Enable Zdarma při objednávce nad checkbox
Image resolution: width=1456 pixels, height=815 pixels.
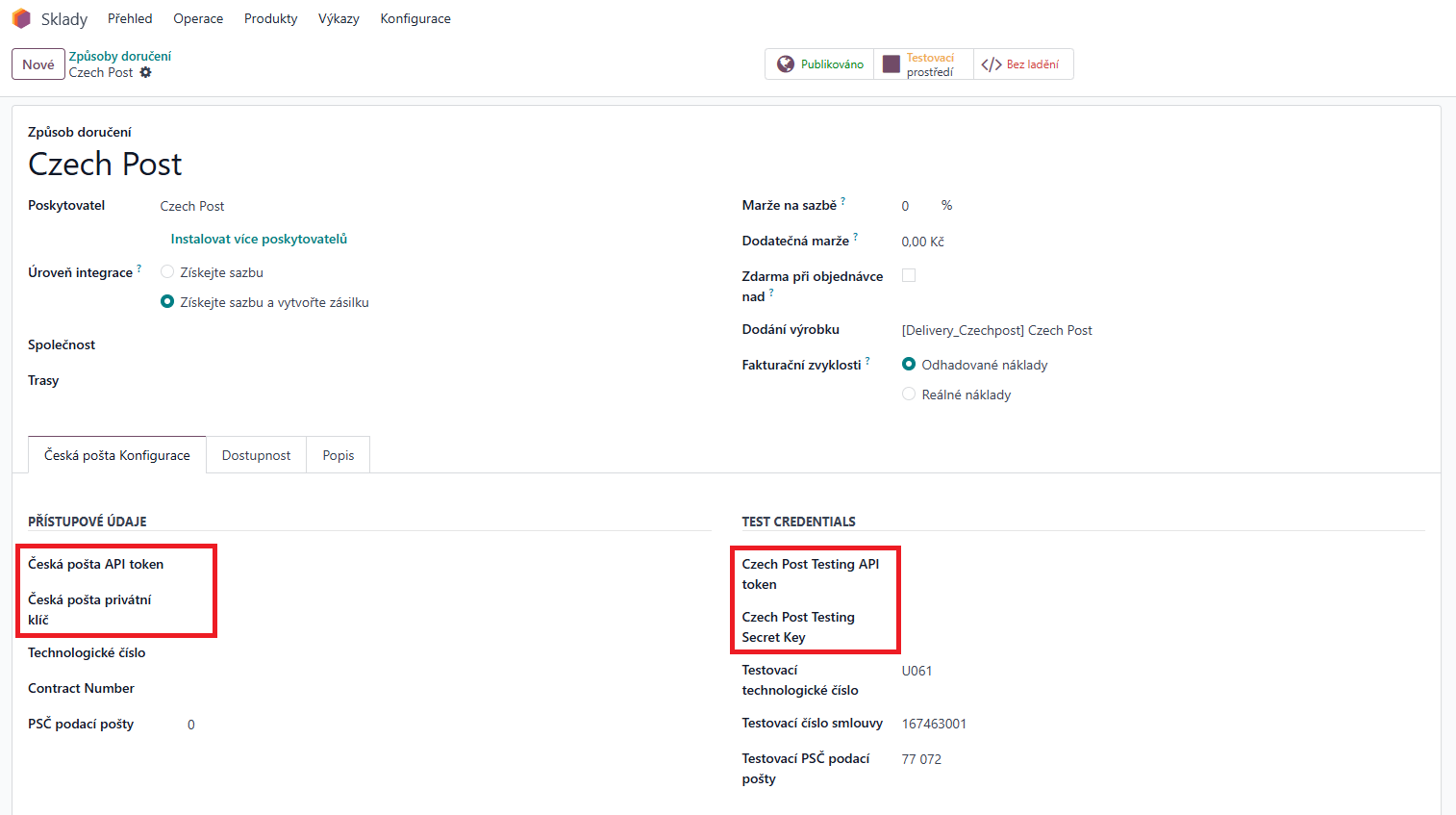coord(909,275)
